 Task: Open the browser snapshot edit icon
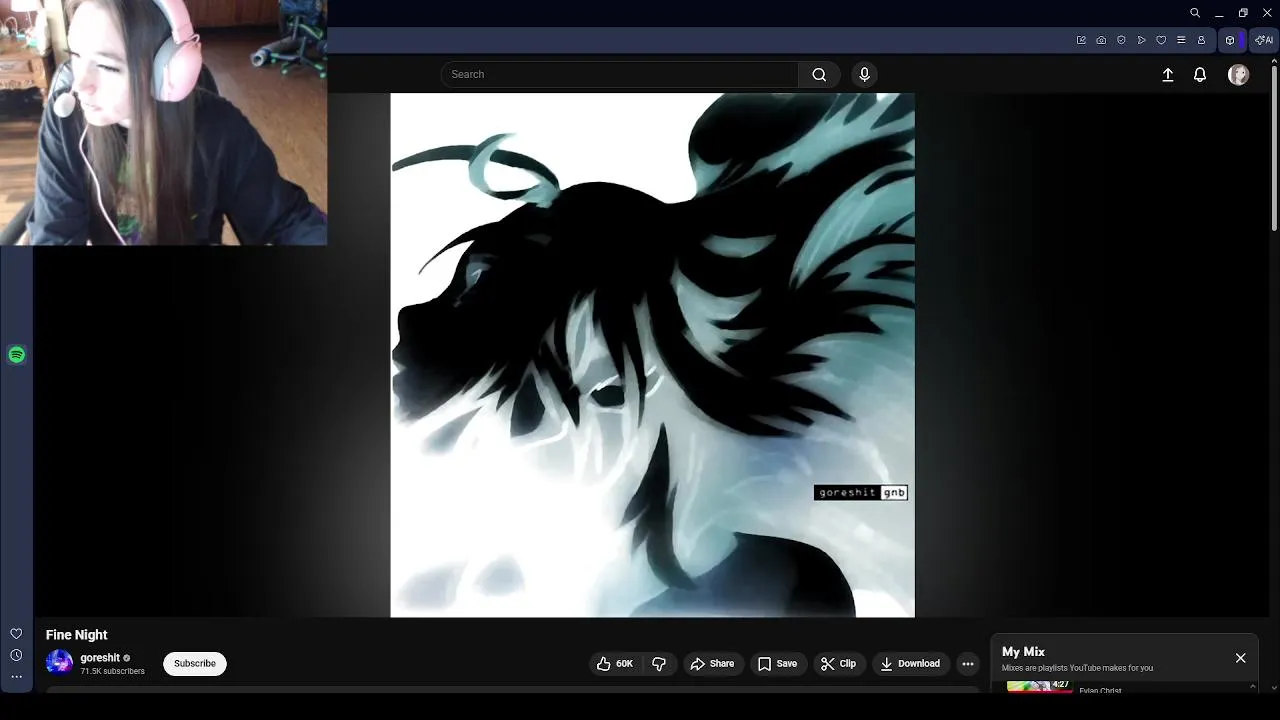pyautogui.click(x=1081, y=40)
